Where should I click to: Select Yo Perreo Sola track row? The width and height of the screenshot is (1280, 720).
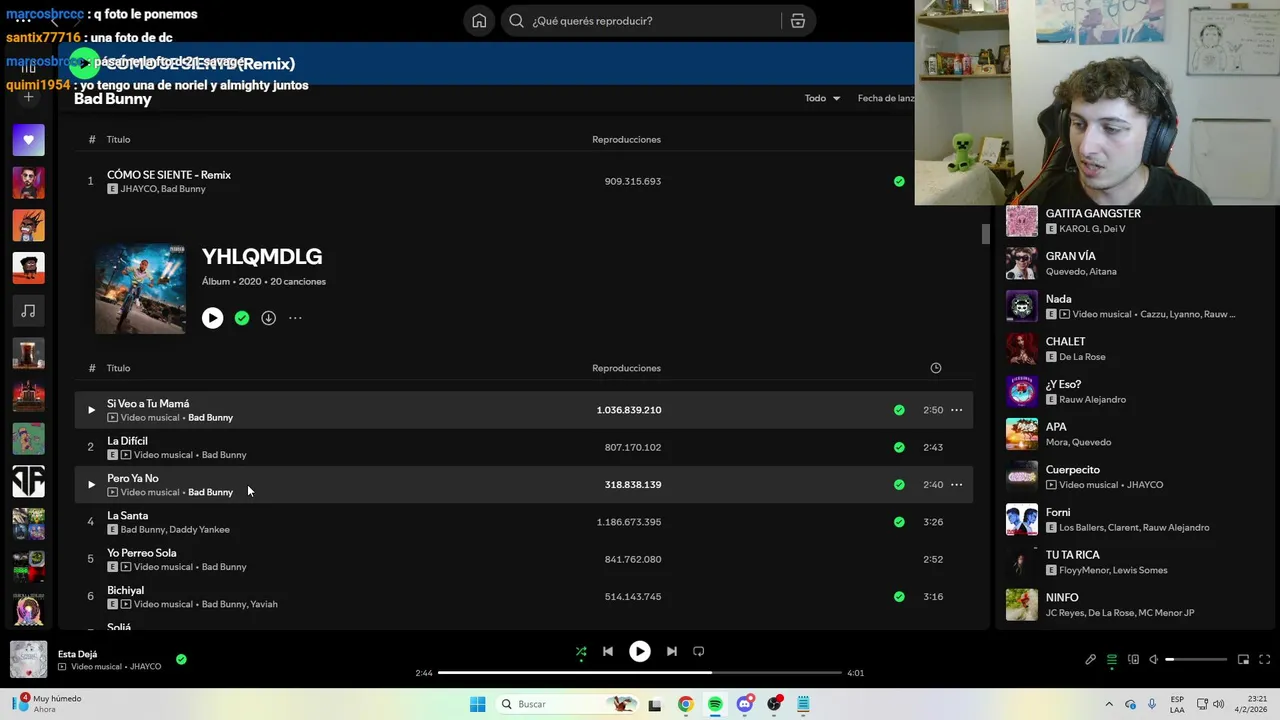tap(523, 559)
